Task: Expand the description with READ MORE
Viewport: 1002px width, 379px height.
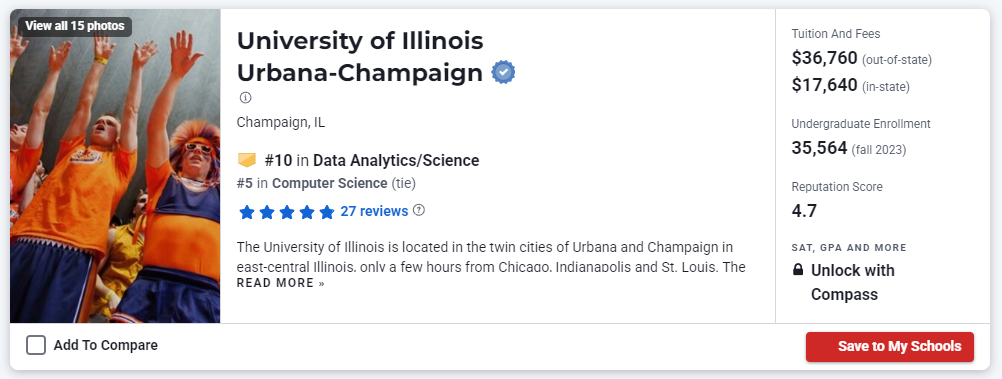Action: [x=281, y=283]
